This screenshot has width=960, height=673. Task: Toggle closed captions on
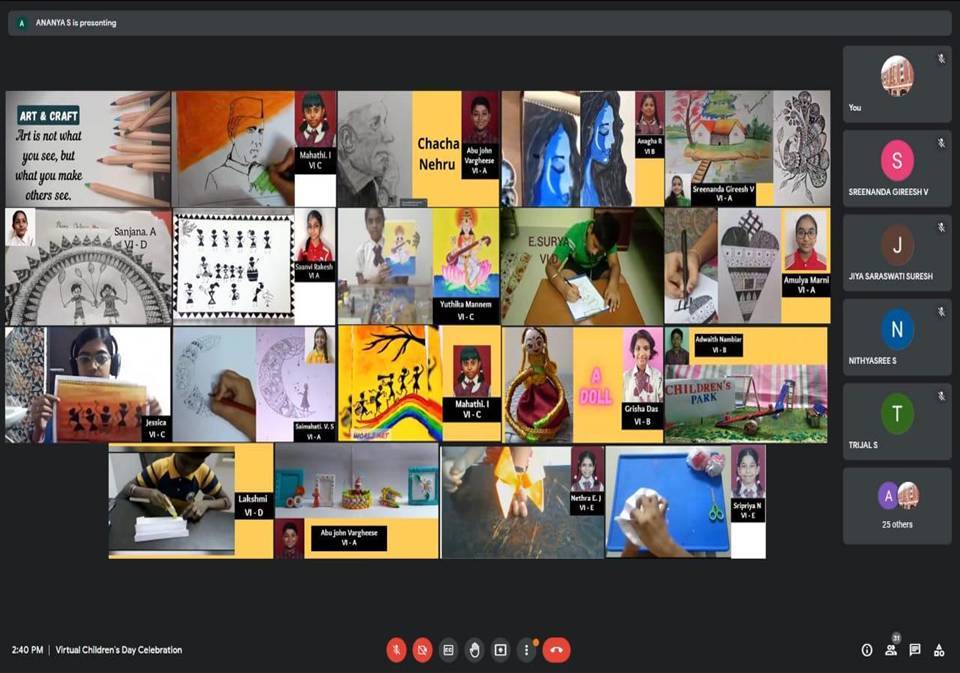[449, 650]
